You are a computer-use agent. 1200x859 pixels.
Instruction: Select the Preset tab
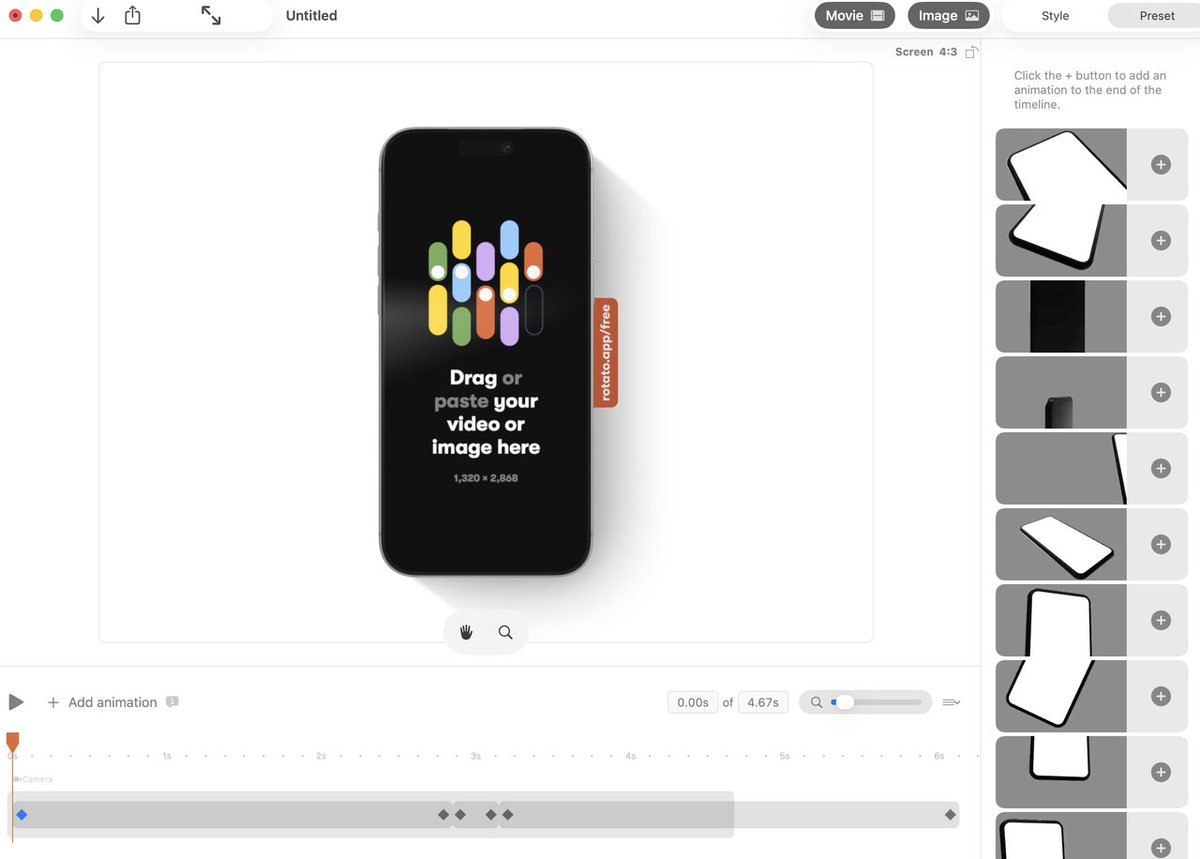pos(1157,16)
